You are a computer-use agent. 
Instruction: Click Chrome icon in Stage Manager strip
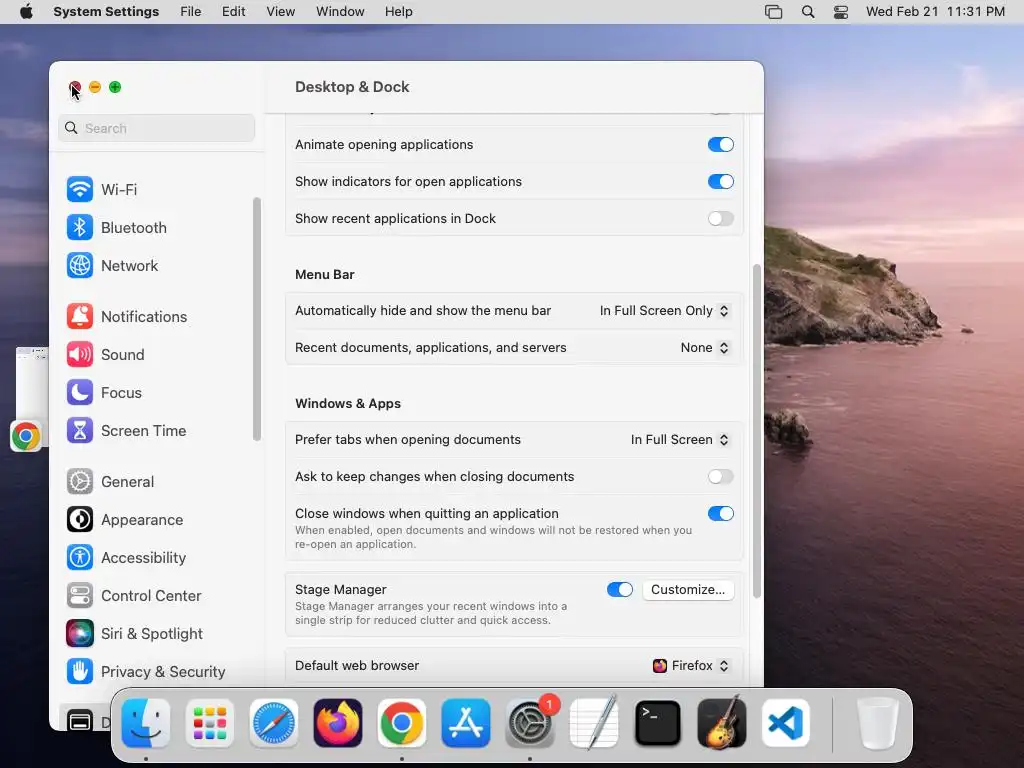[x=26, y=436]
